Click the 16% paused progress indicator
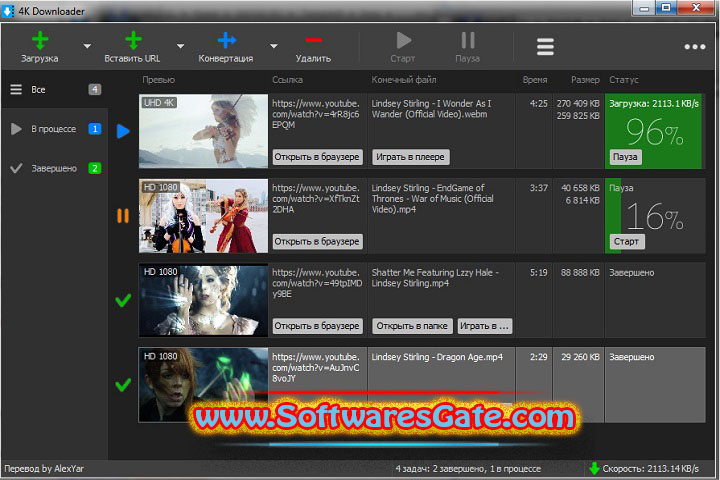 pos(655,216)
